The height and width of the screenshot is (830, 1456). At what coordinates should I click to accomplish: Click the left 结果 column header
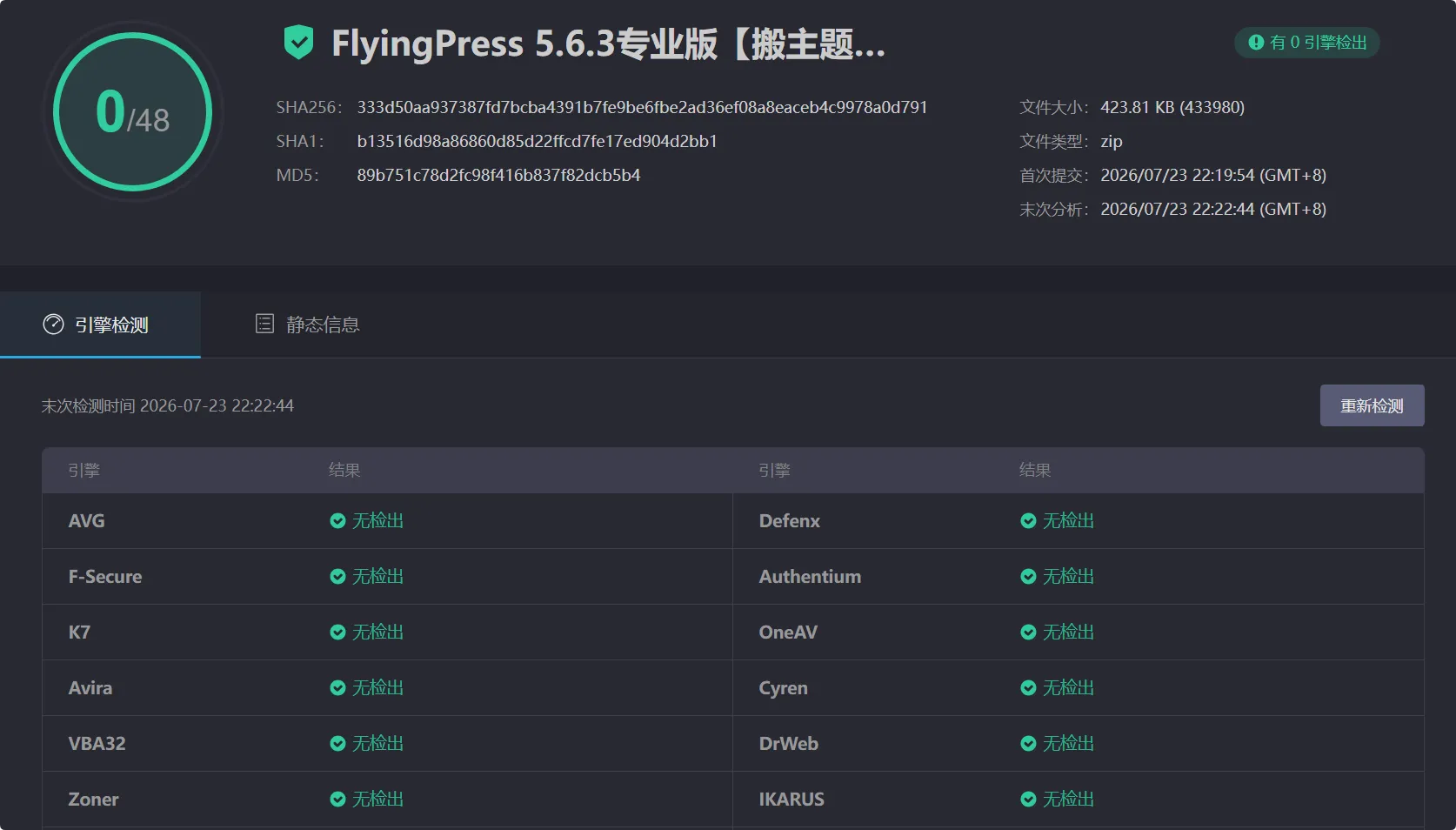click(x=344, y=471)
